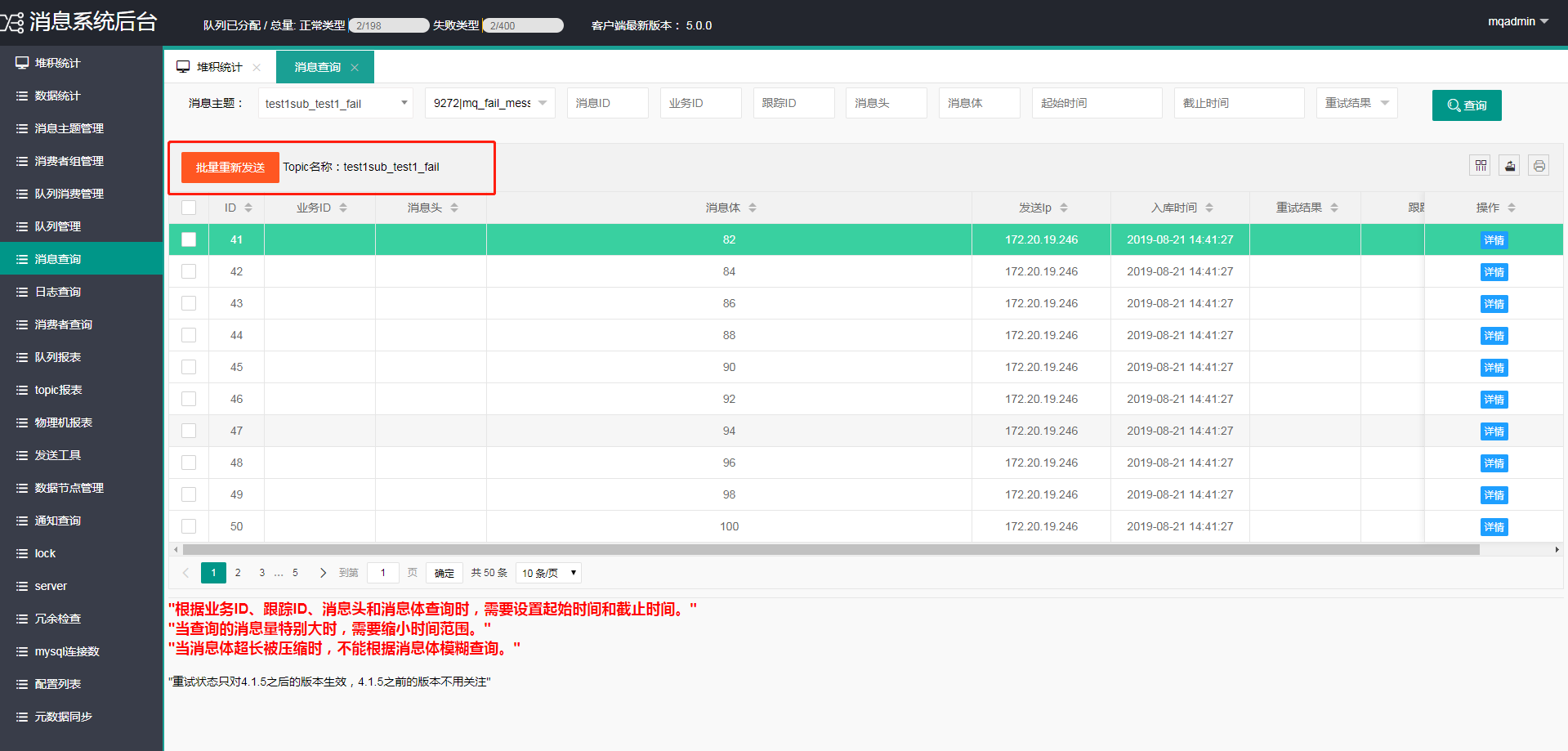Open the 消息主题 topic dropdown
The image size is (1568, 751).
(x=336, y=103)
